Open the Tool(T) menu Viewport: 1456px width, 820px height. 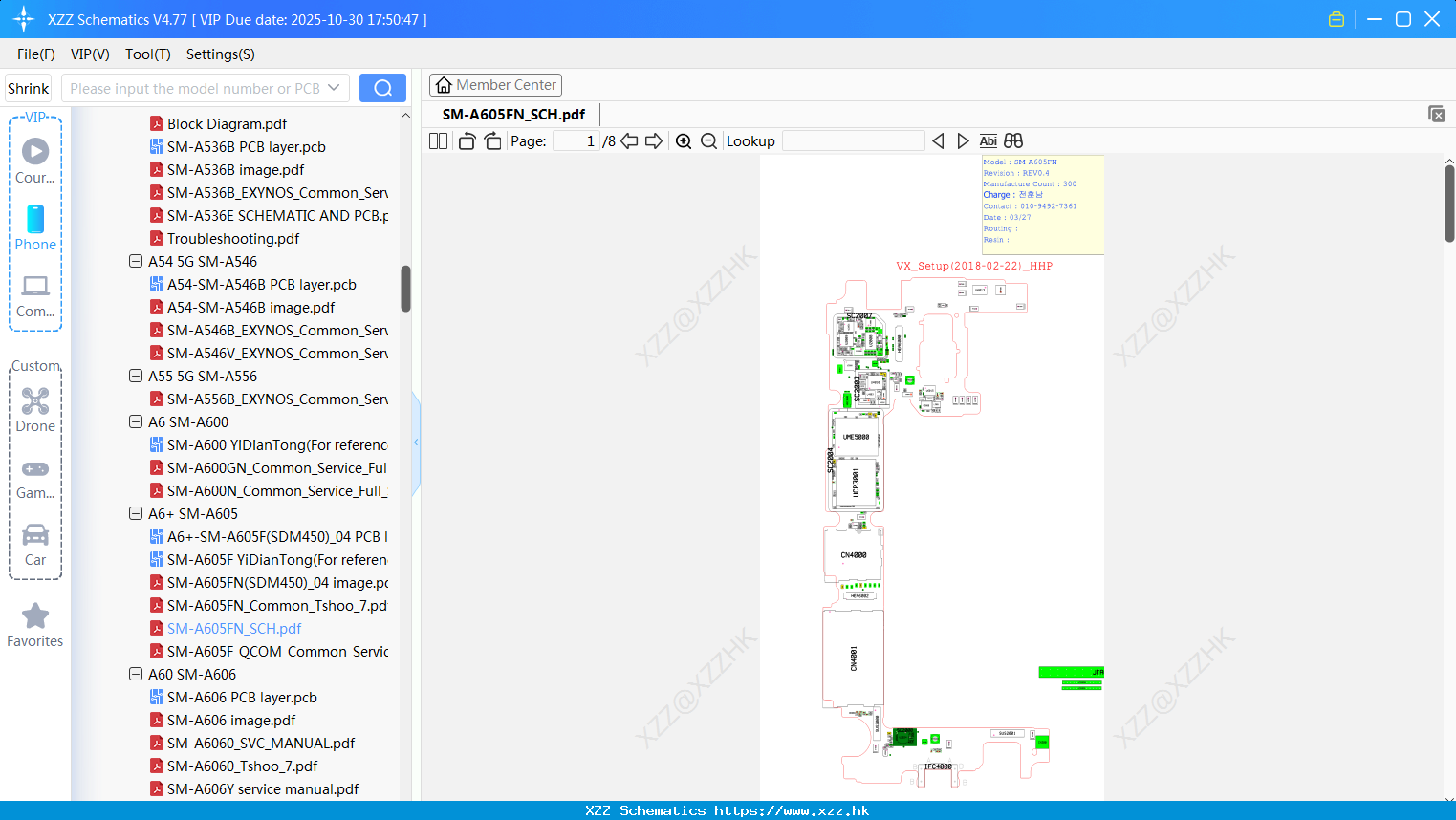pos(148,54)
